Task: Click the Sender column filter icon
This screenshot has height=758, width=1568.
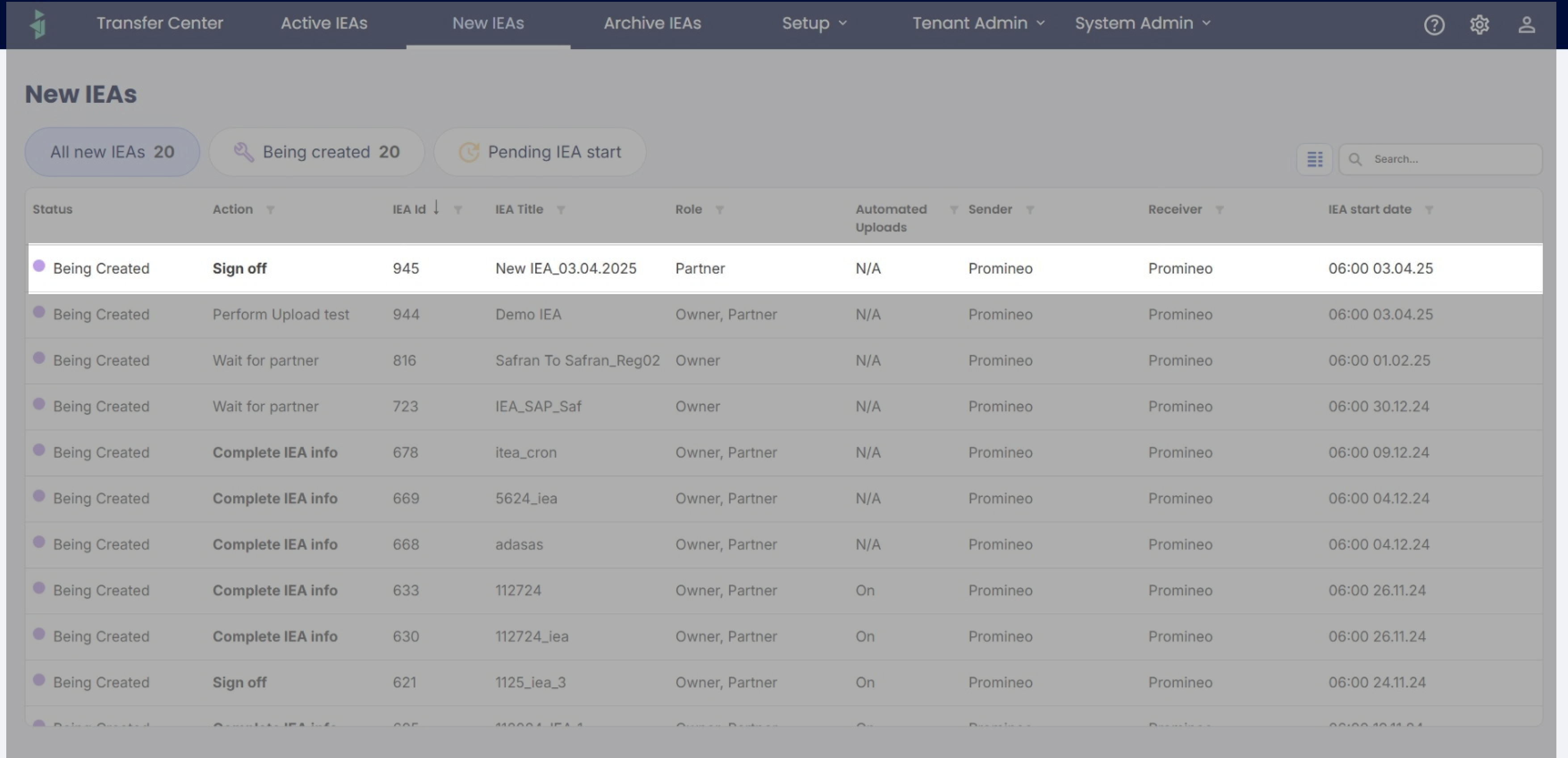Action: coord(1030,210)
